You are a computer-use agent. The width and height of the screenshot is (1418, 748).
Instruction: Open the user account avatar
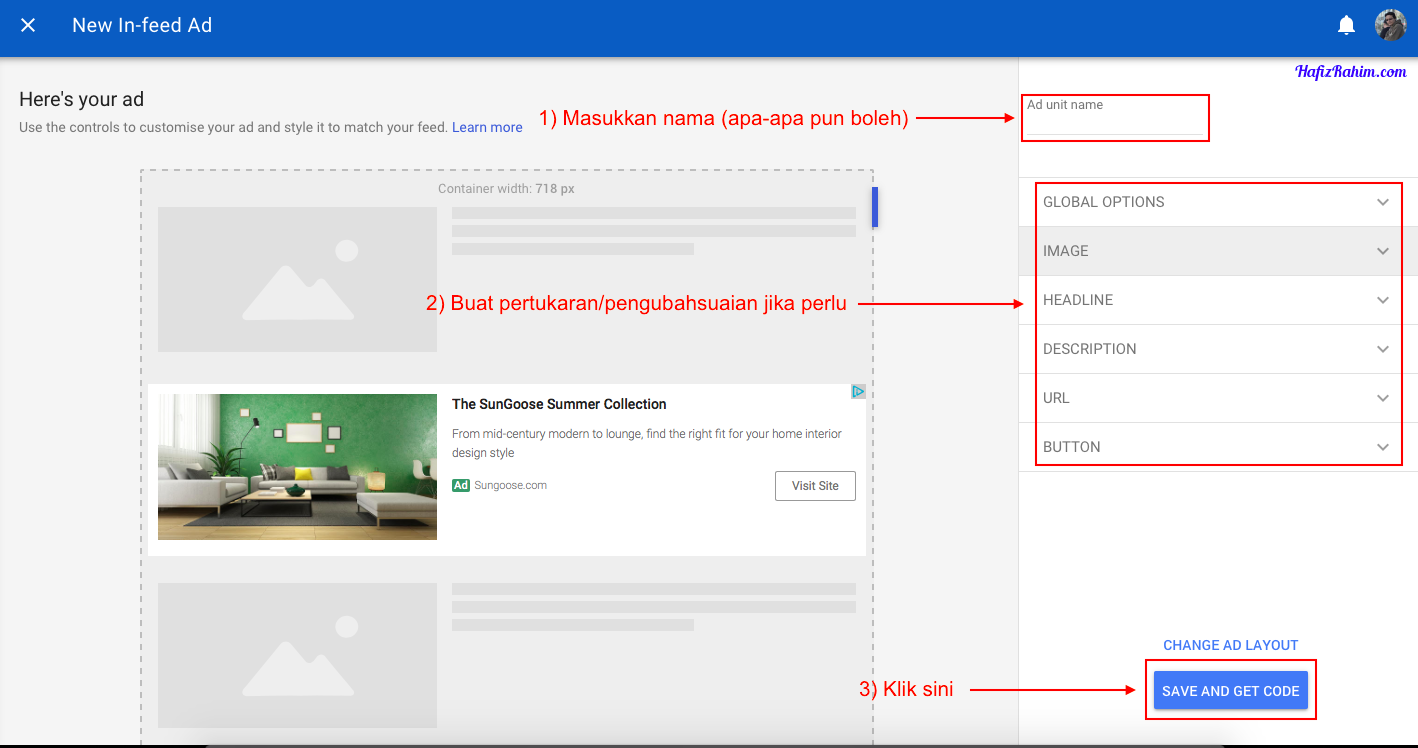tap(1390, 25)
